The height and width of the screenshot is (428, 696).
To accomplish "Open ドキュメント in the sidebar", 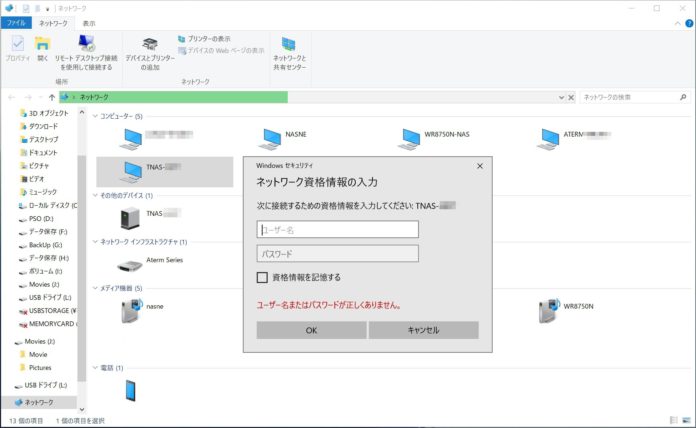I will tap(39, 153).
